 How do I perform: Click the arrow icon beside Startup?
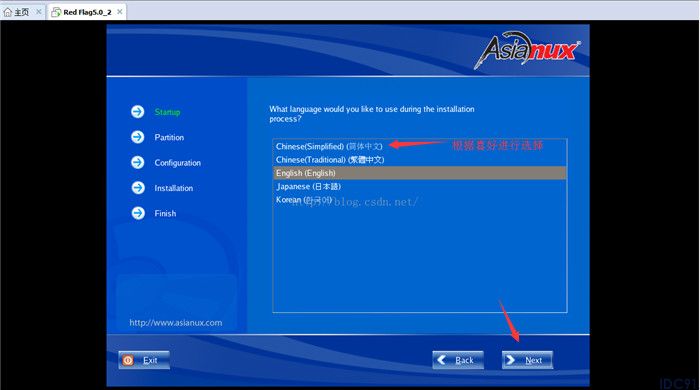(x=138, y=112)
